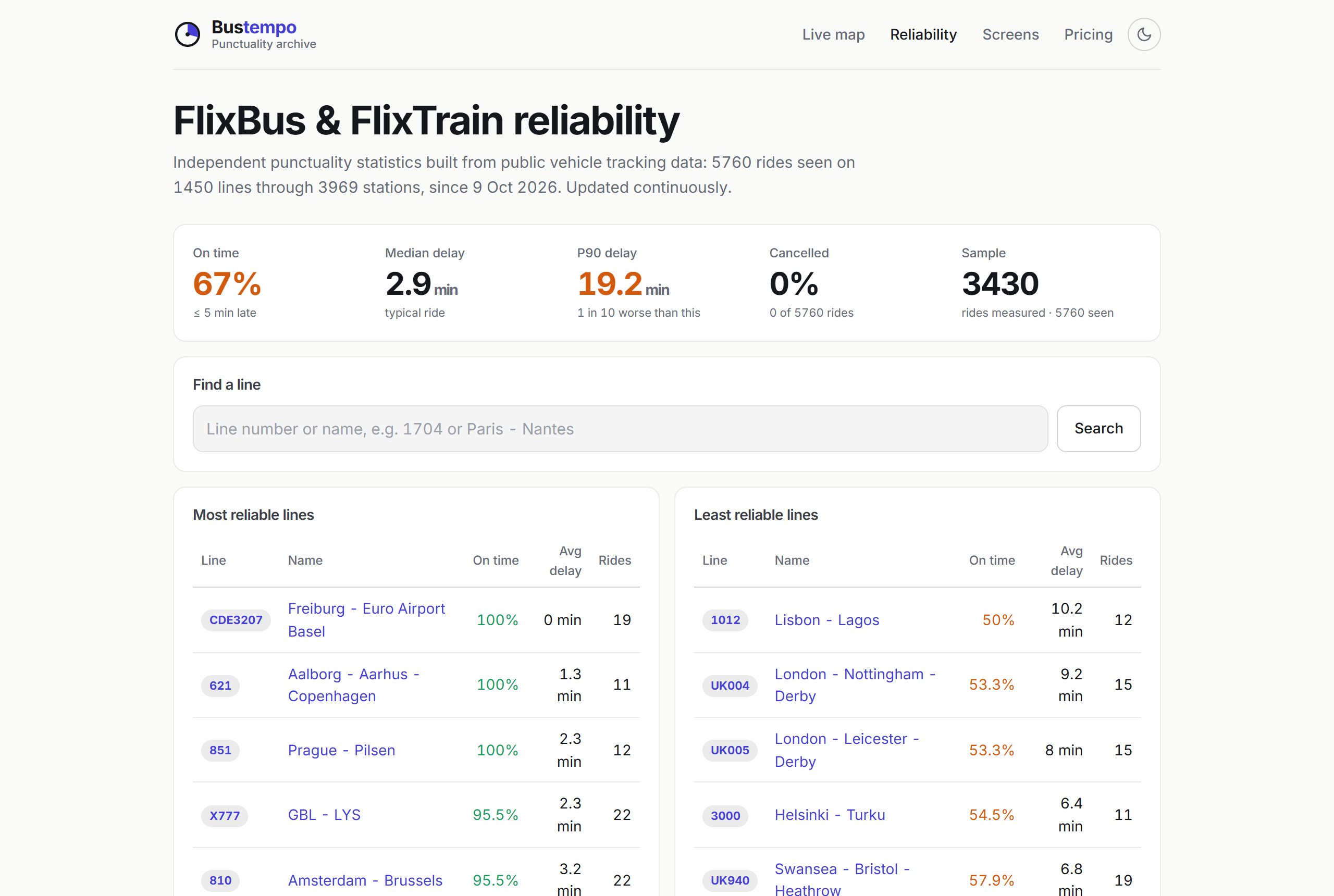Image resolution: width=1334 pixels, height=896 pixels.
Task: Click the UK004 line badge
Action: click(x=730, y=685)
